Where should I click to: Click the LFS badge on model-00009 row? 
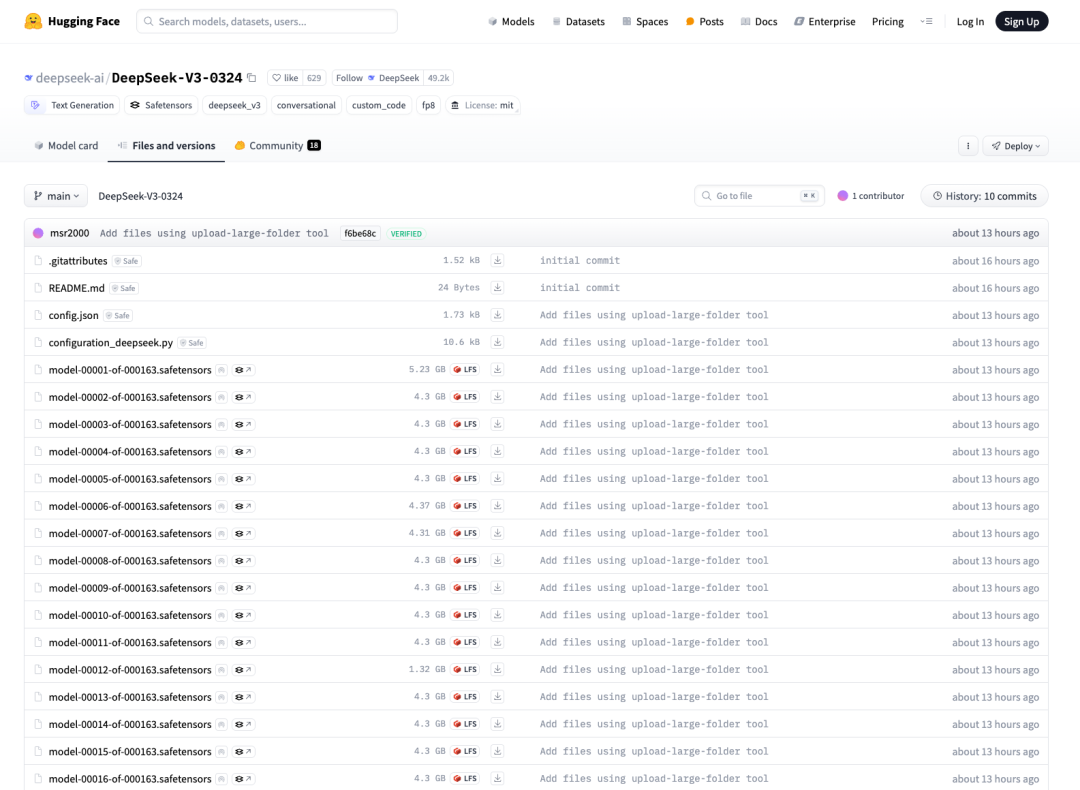pyautogui.click(x=466, y=588)
